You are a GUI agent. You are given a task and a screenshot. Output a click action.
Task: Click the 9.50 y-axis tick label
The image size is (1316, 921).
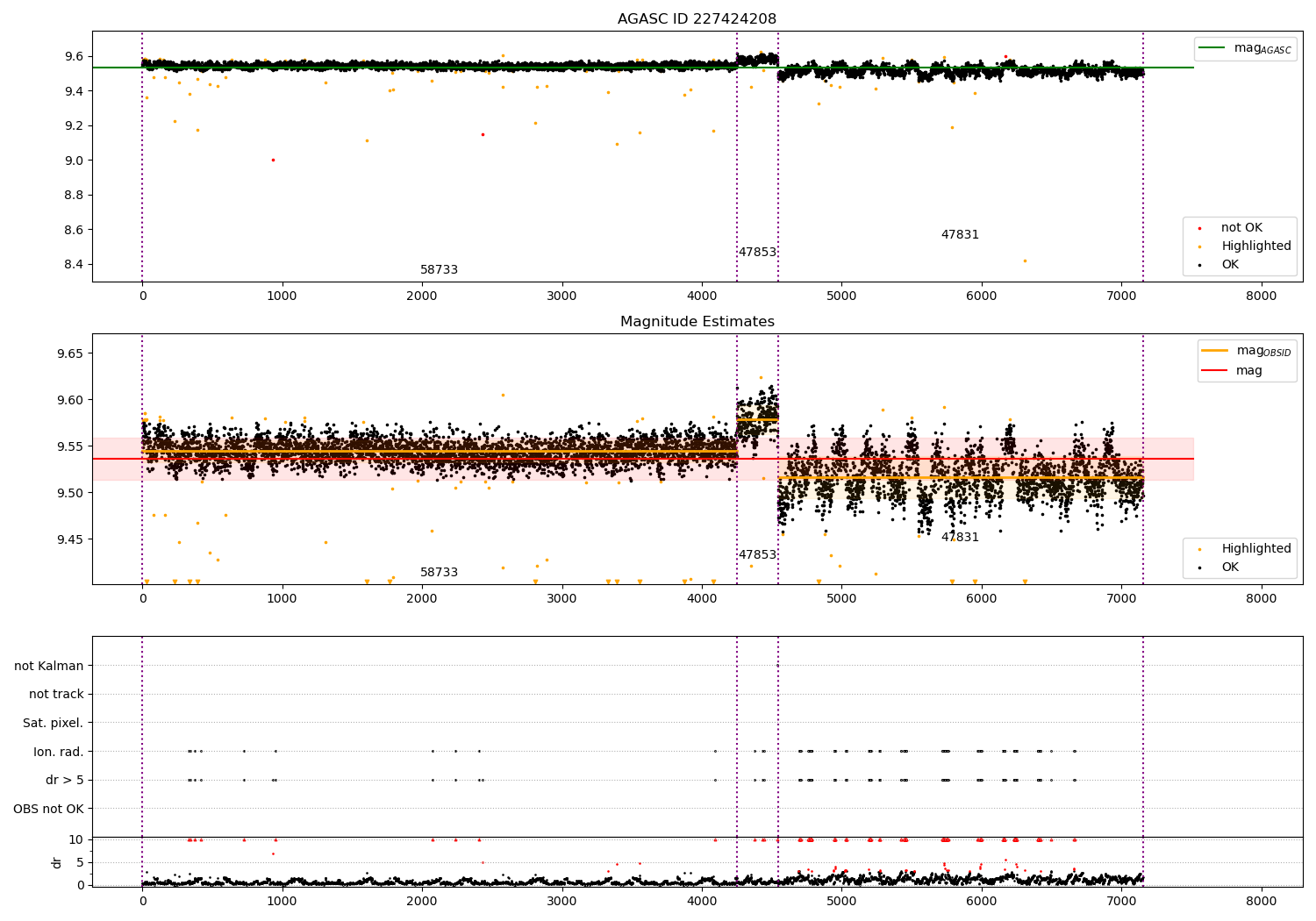(x=69, y=493)
